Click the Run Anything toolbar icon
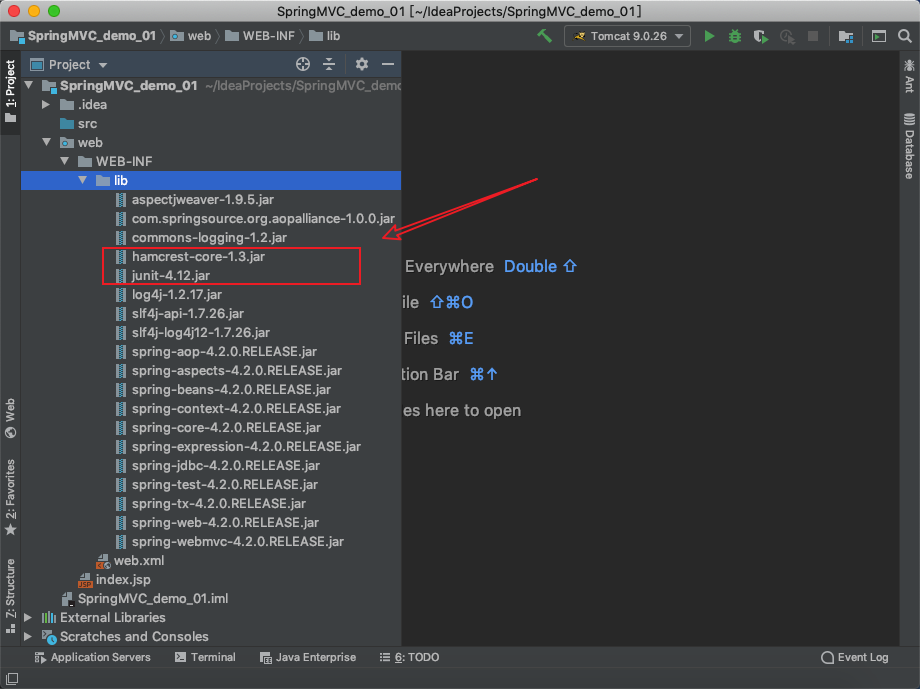 (x=878, y=36)
